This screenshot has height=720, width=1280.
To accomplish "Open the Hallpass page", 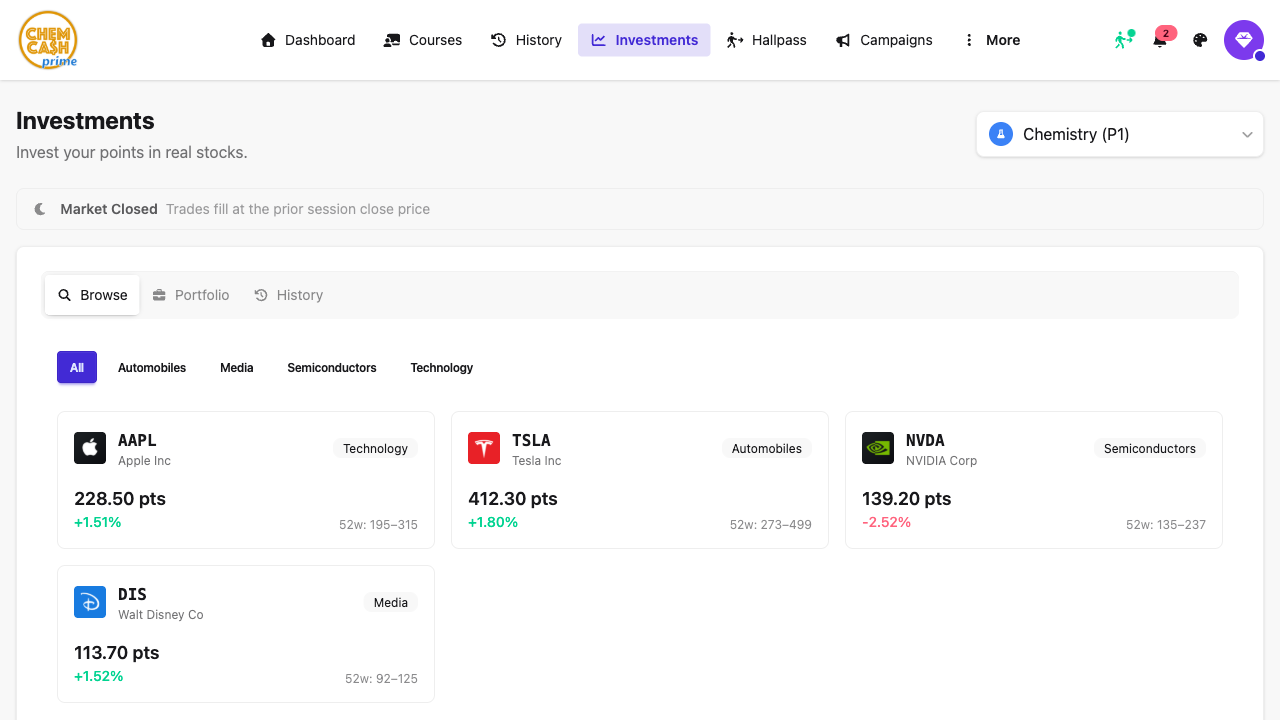I will 766,40.
